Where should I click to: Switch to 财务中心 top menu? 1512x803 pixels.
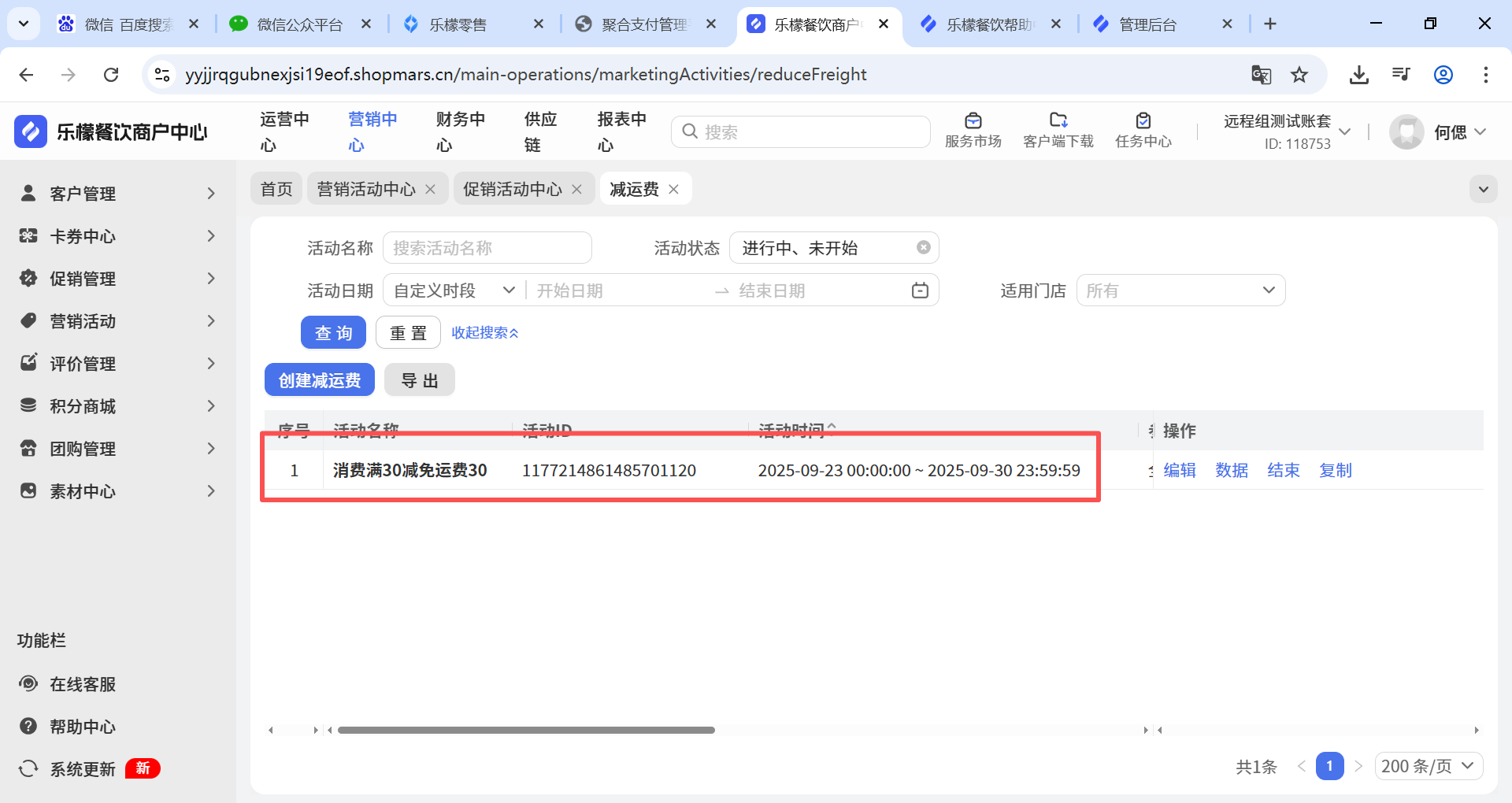coord(460,131)
